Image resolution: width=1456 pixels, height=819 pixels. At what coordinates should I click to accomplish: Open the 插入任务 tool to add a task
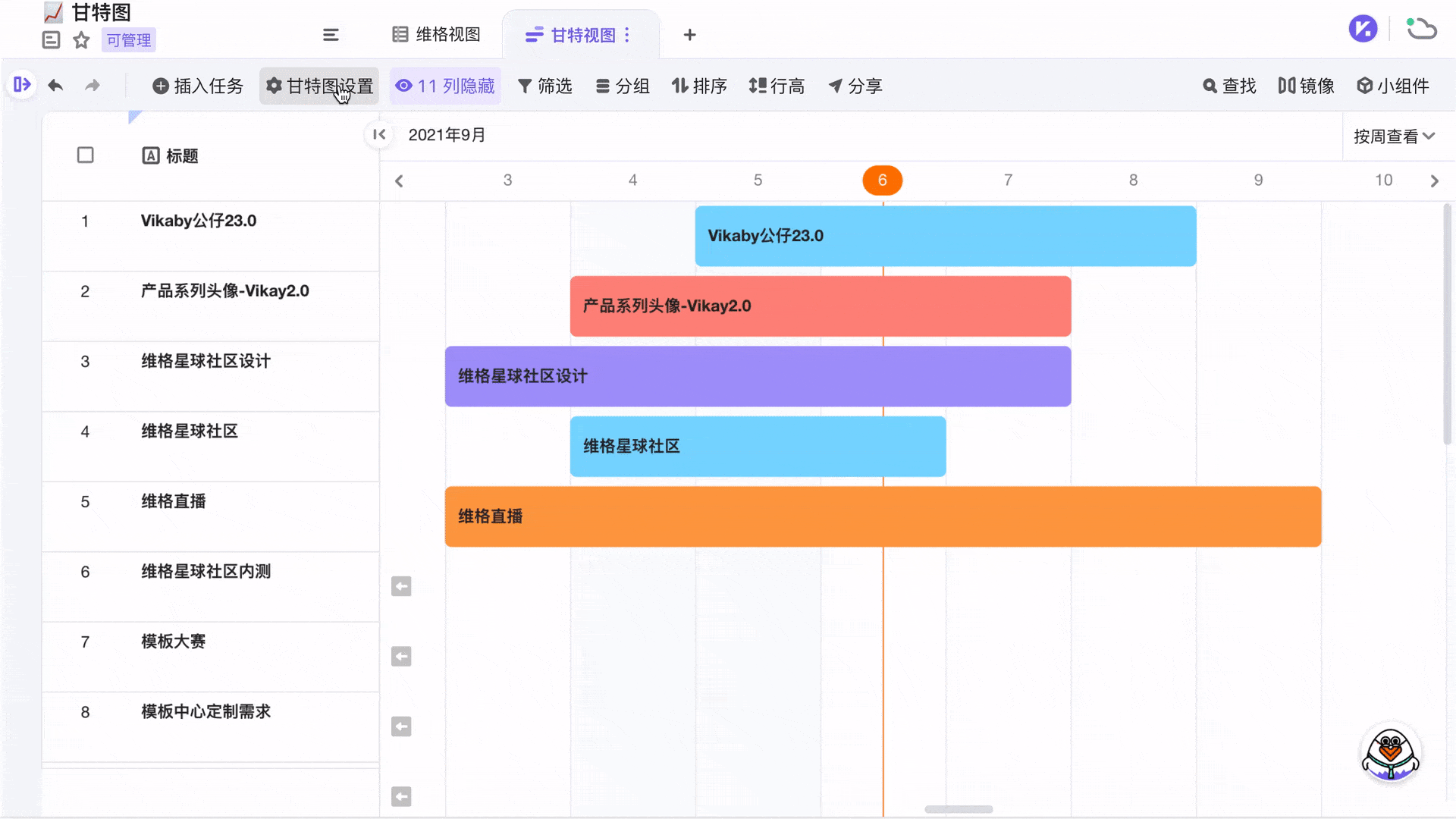point(197,86)
